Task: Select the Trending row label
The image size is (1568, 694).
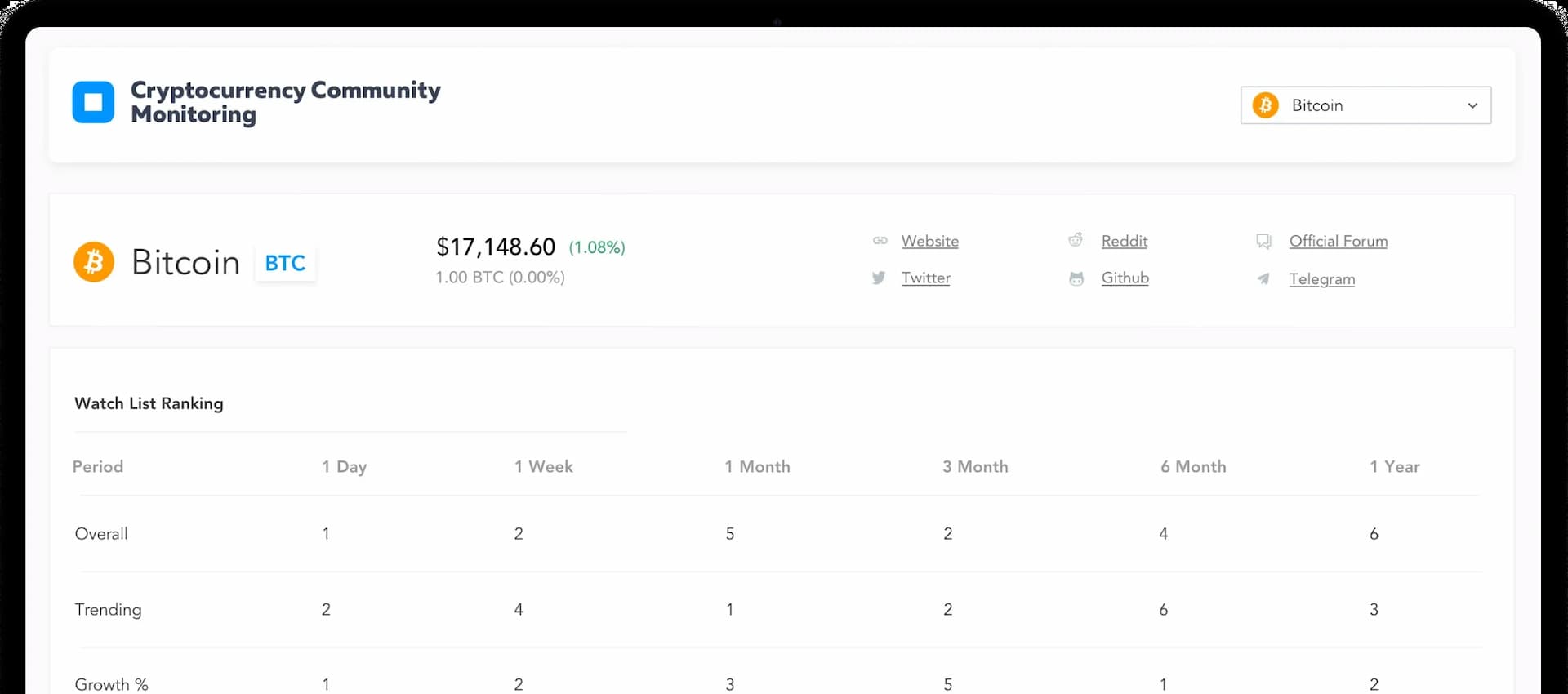Action: 108,610
